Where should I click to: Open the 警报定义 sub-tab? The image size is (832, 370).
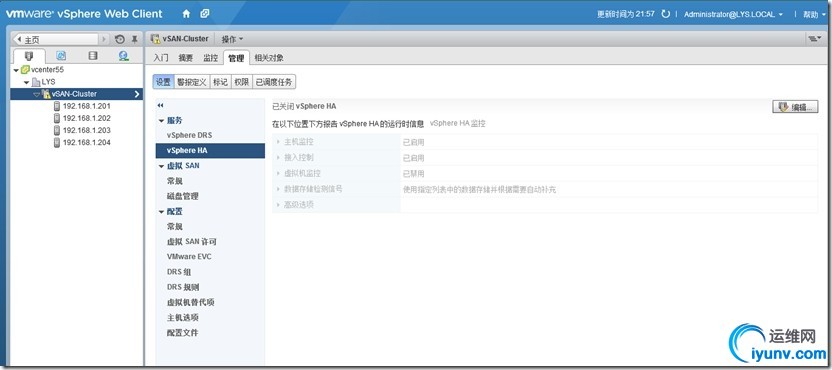coord(192,82)
